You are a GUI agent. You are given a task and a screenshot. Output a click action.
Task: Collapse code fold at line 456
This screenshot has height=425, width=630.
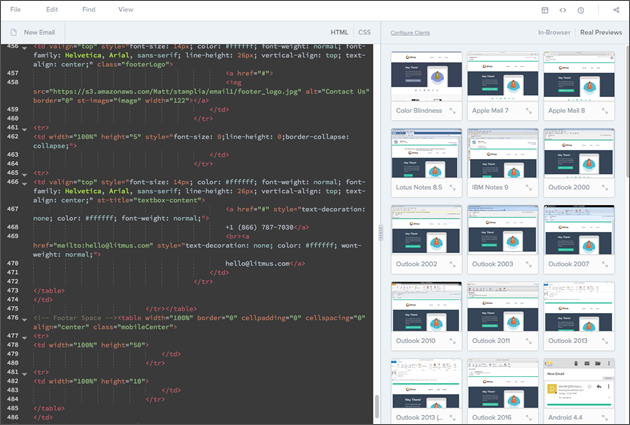pyautogui.click(x=25, y=48)
